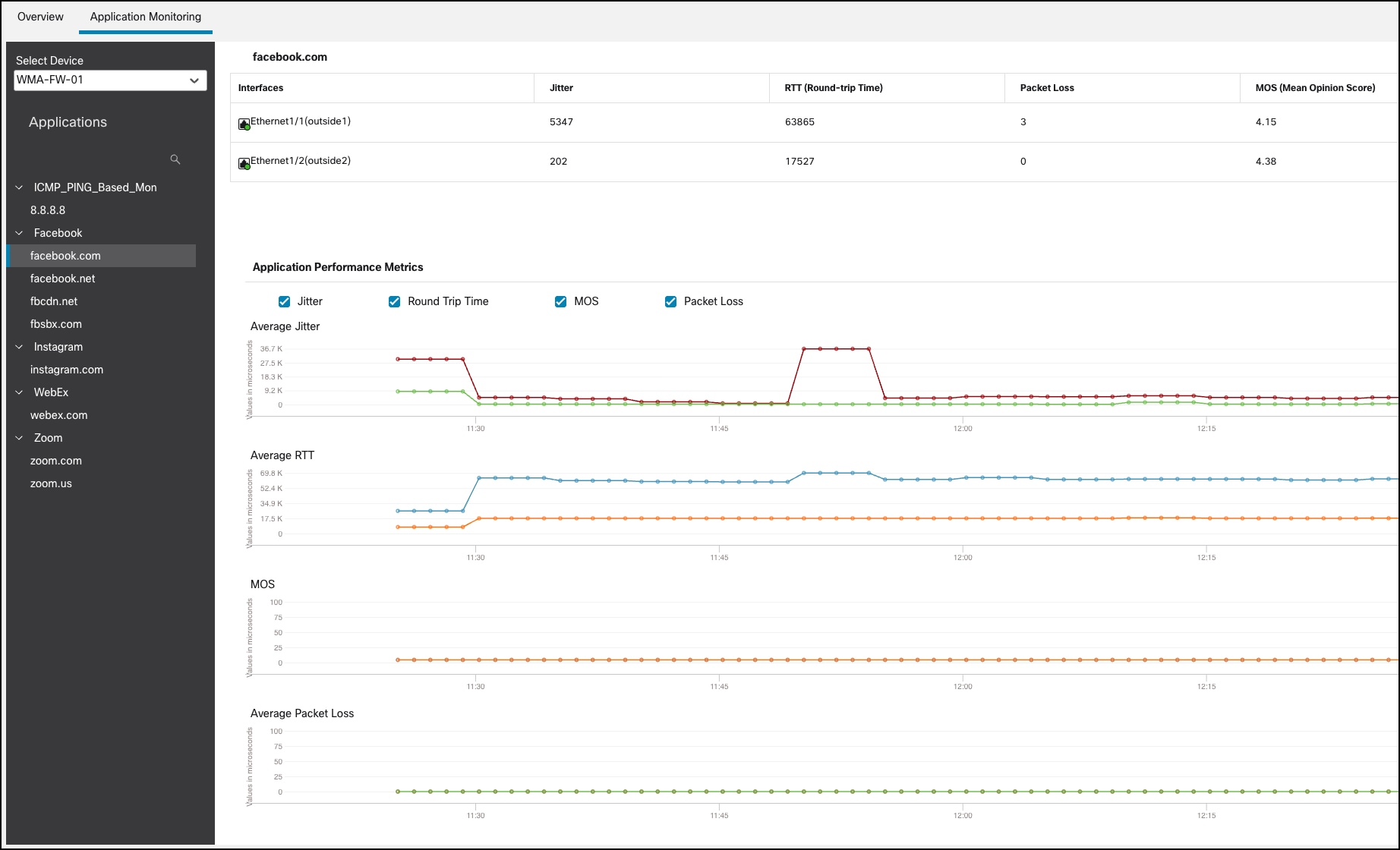Collapse the ICMP_PING_Based_Mon group
Image resolution: width=1400 pixels, height=850 pixels.
point(20,187)
